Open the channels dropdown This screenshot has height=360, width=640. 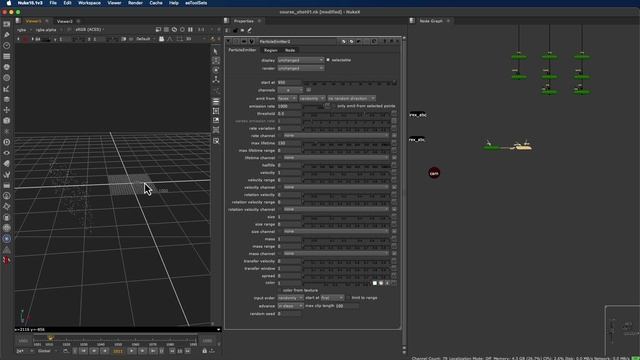click(290, 90)
